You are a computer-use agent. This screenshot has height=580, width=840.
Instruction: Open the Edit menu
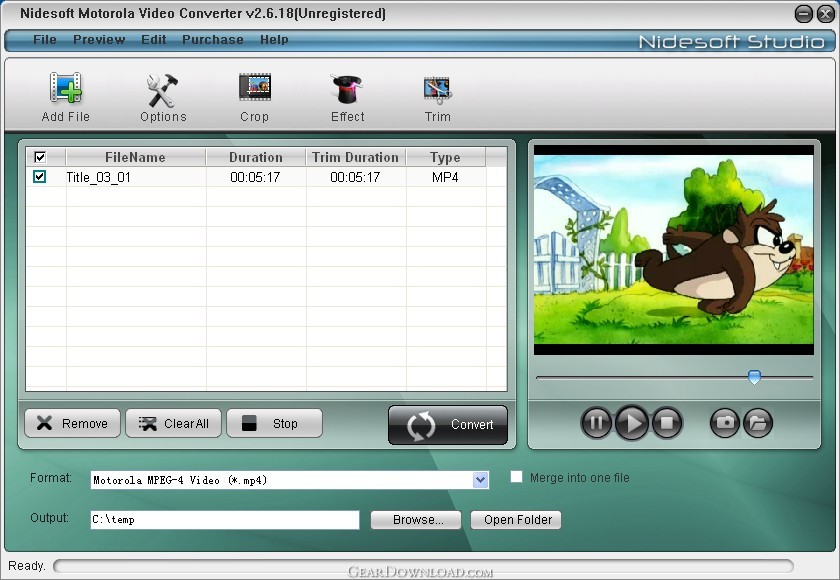[154, 40]
